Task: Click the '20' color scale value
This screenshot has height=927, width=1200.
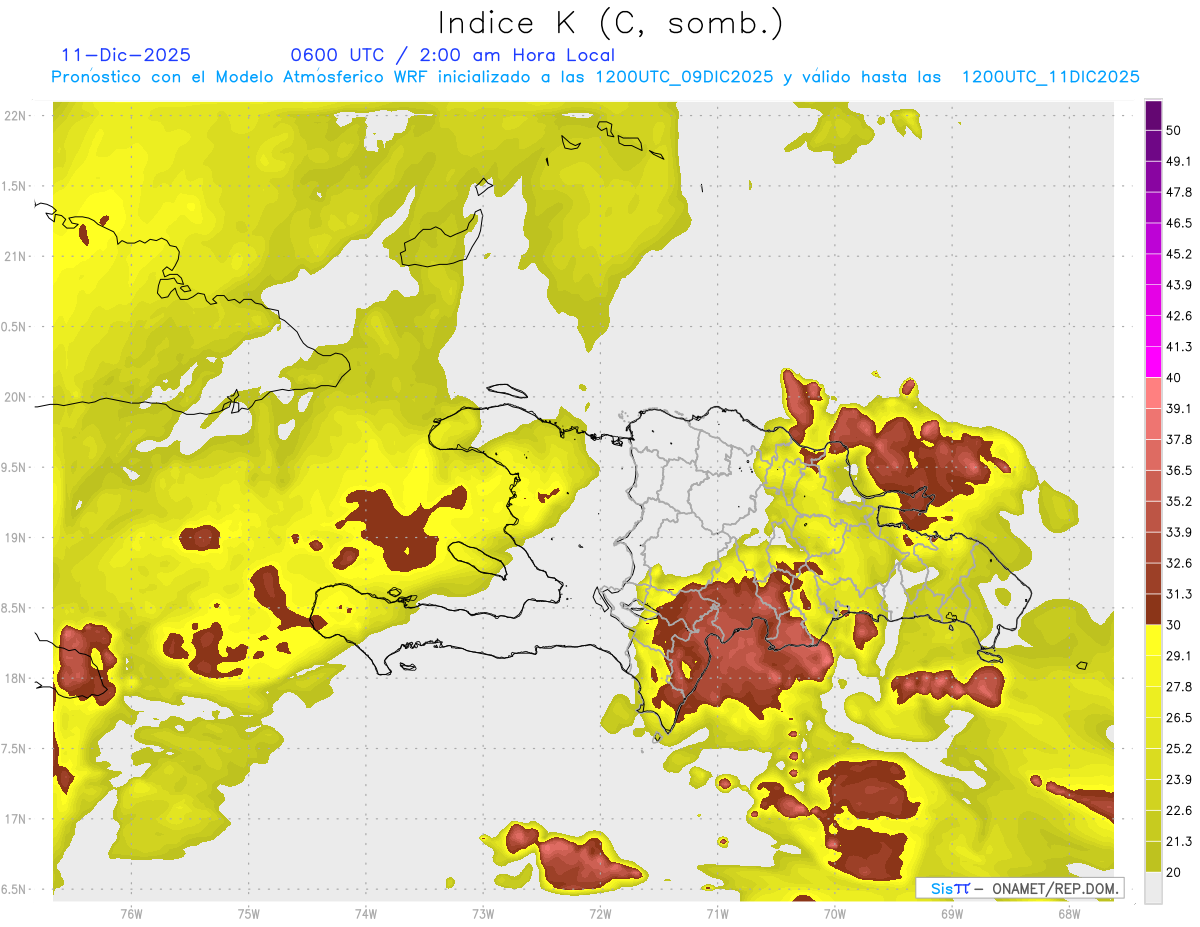Action: click(1173, 872)
